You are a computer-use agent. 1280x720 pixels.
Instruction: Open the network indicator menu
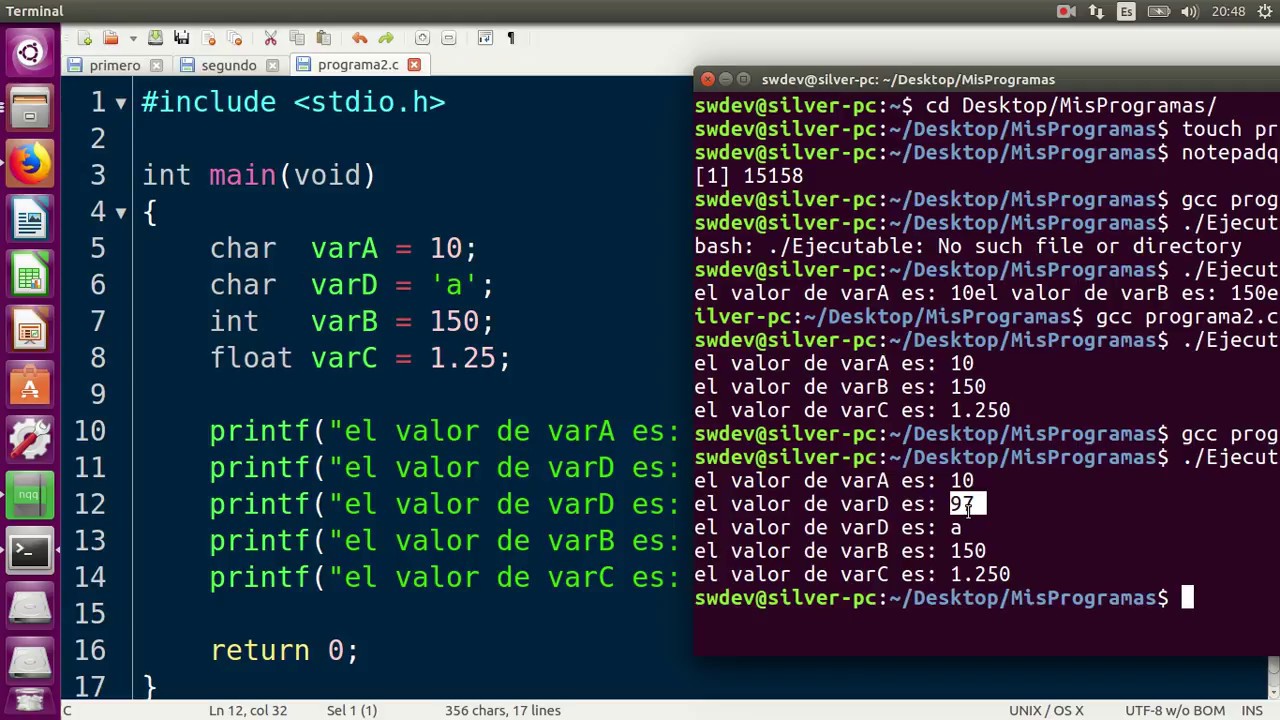tap(1097, 11)
